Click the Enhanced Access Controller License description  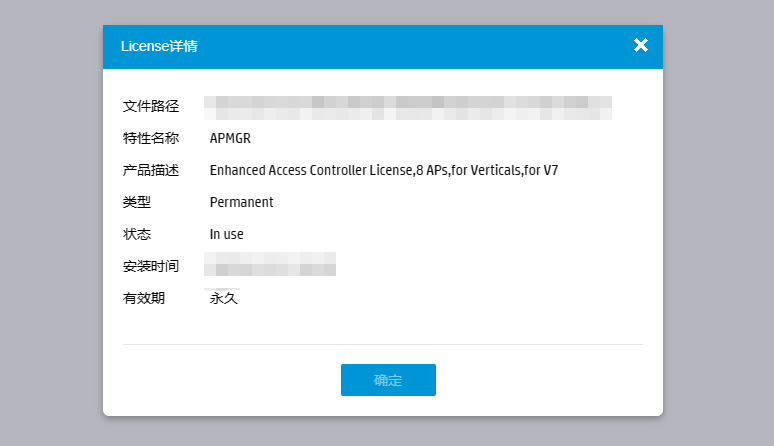[383, 170]
